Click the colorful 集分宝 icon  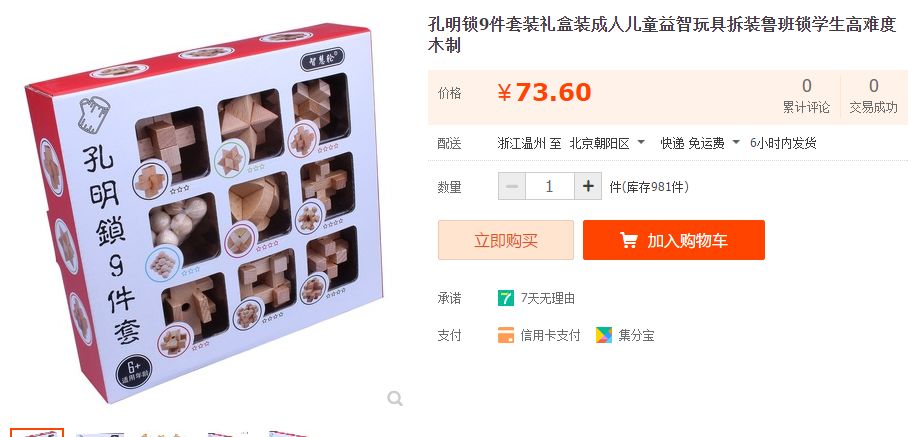click(x=603, y=335)
